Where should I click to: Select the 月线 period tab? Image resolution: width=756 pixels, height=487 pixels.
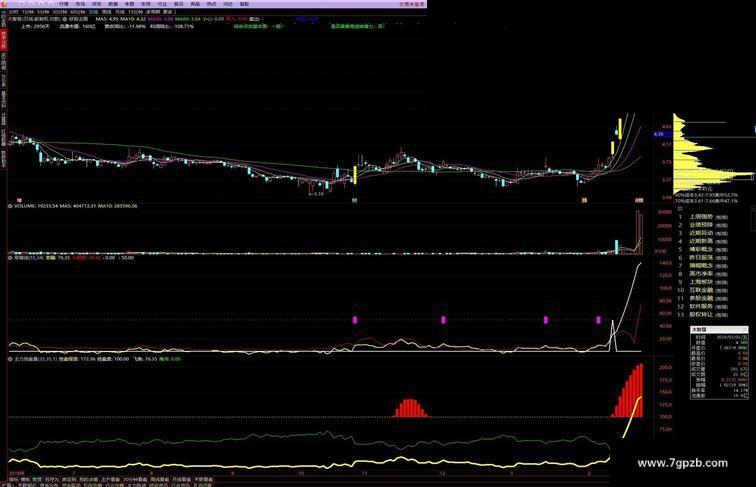(120, 12)
